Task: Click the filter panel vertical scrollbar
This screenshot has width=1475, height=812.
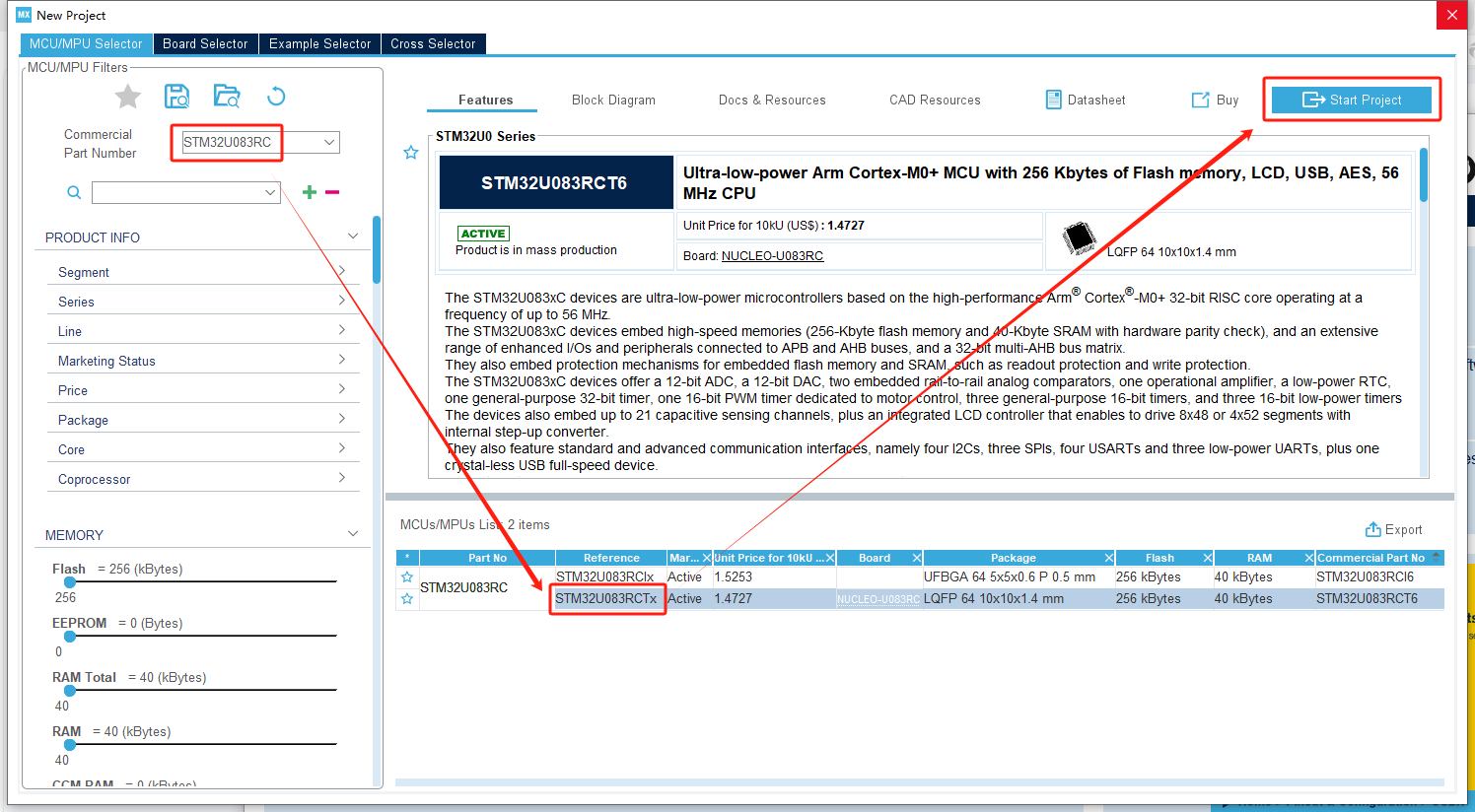Action: point(377,250)
